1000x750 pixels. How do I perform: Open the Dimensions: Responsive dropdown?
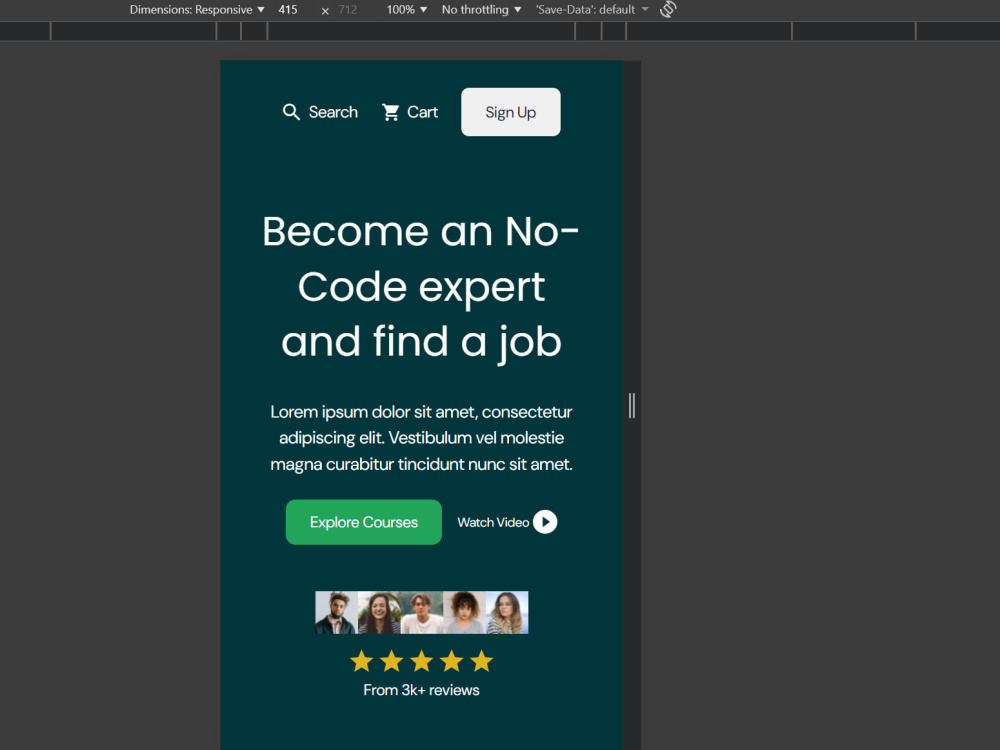197,10
